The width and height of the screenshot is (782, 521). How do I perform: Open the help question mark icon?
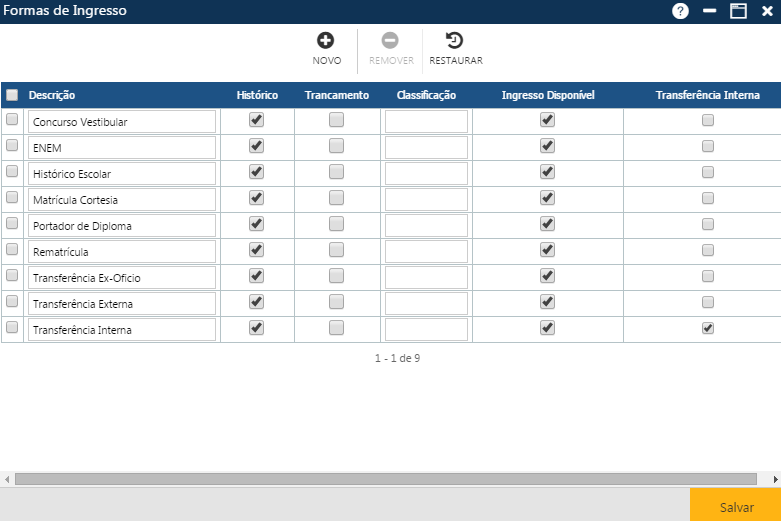(681, 11)
